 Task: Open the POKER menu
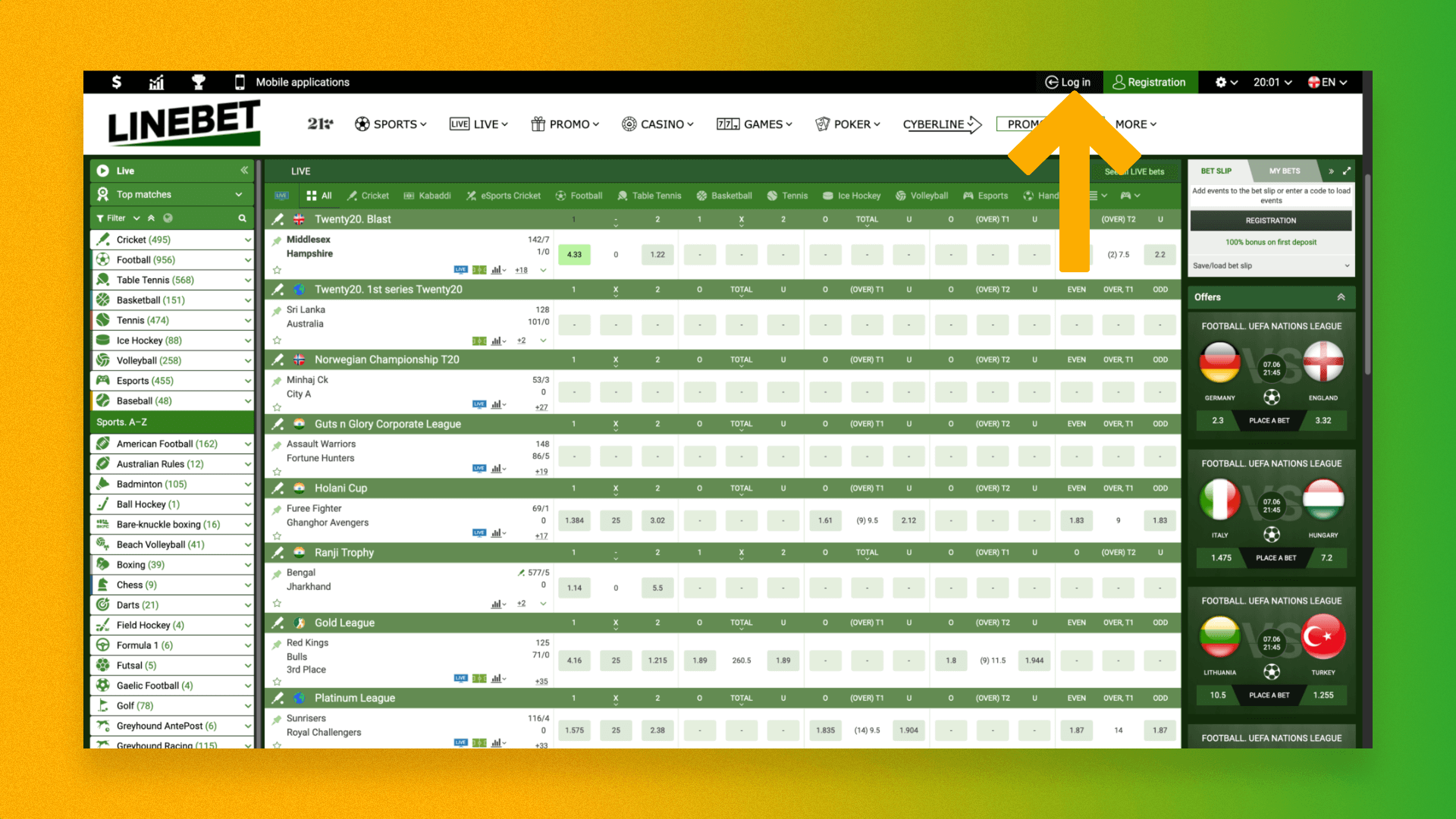848,124
